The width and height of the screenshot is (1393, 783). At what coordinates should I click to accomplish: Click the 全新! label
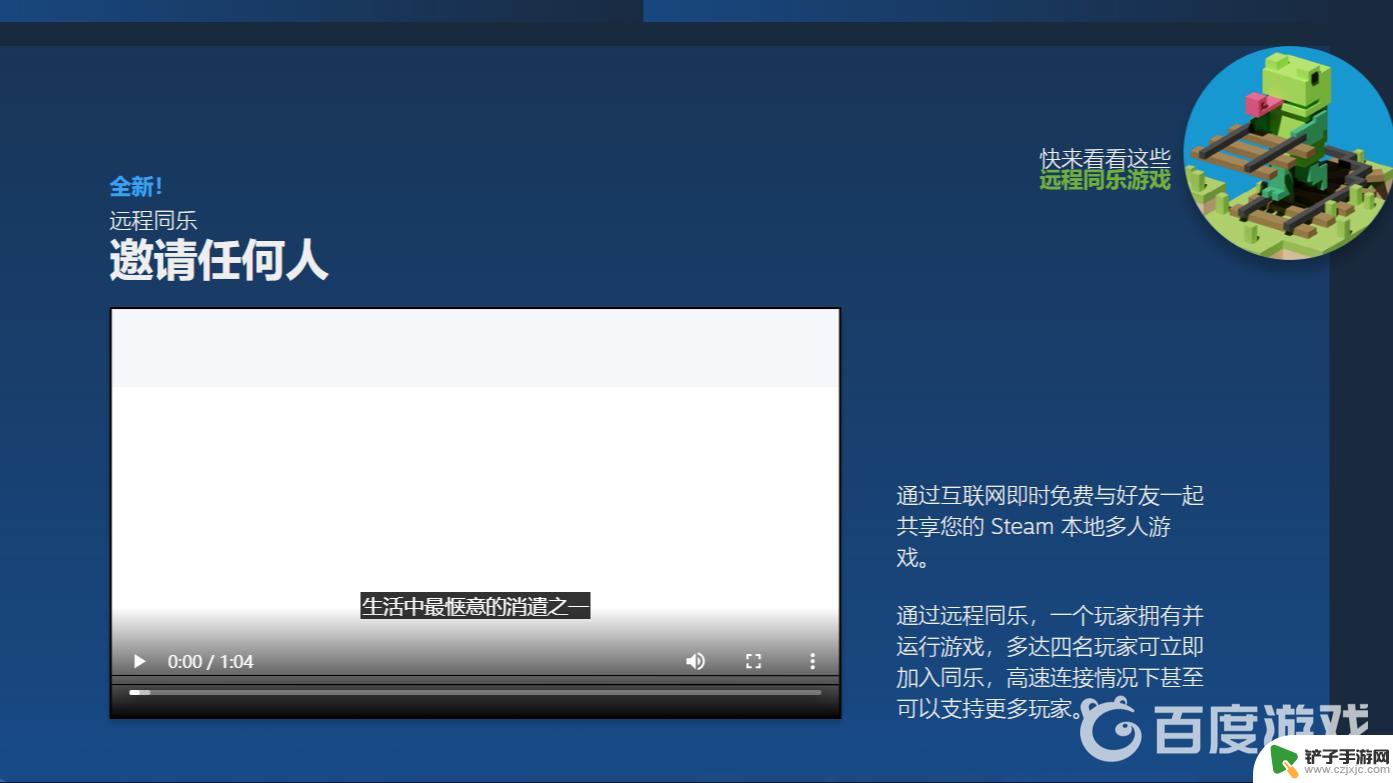pyautogui.click(x=136, y=186)
